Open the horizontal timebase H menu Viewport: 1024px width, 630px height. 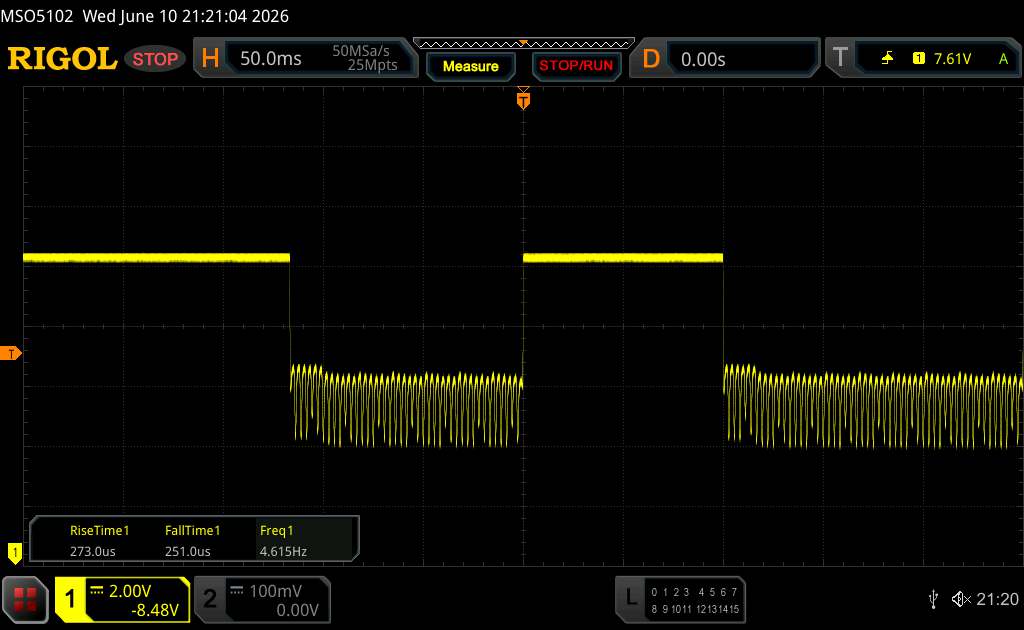210,58
